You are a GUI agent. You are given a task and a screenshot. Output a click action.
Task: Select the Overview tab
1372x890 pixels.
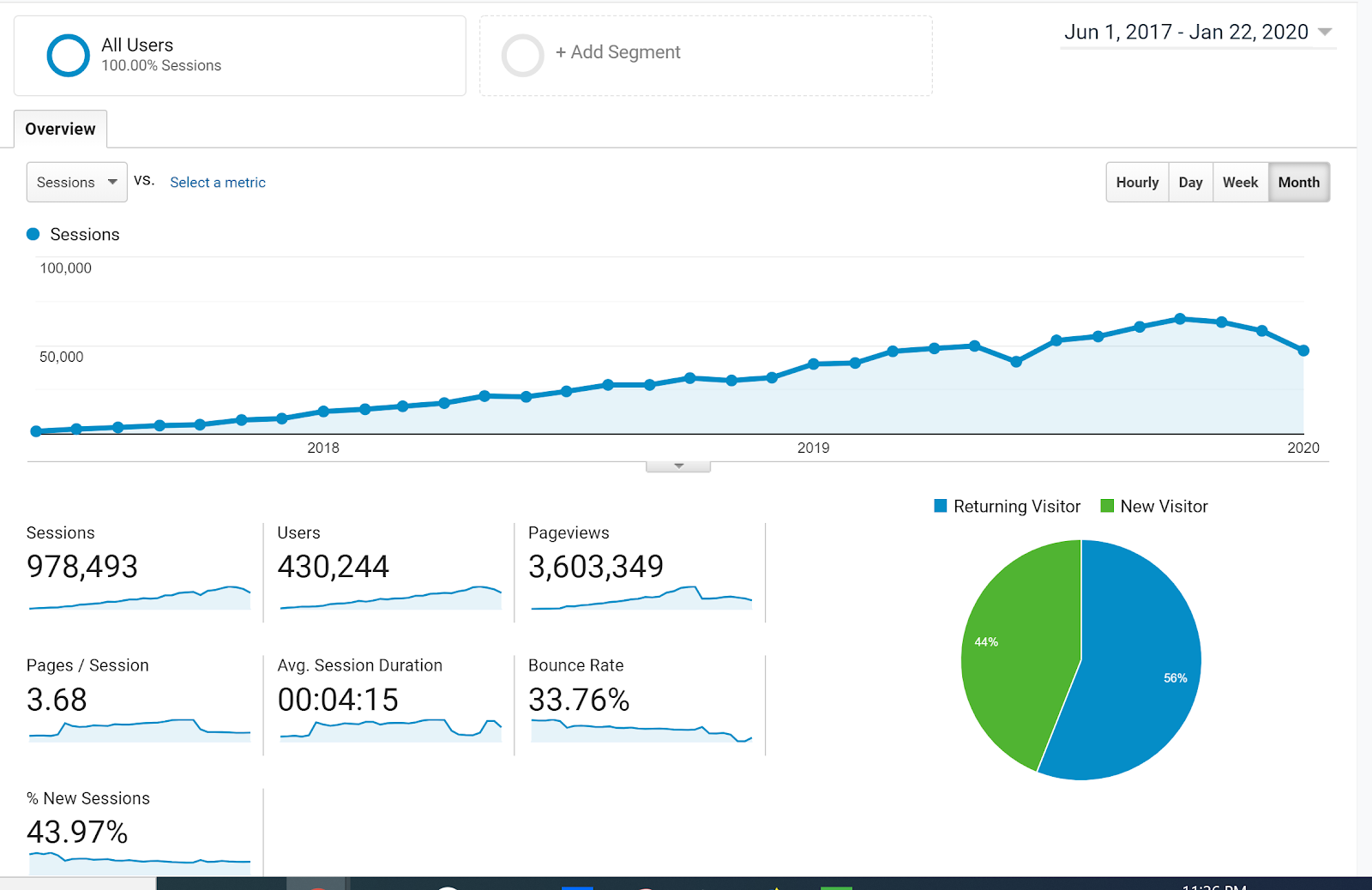[60, 129]
